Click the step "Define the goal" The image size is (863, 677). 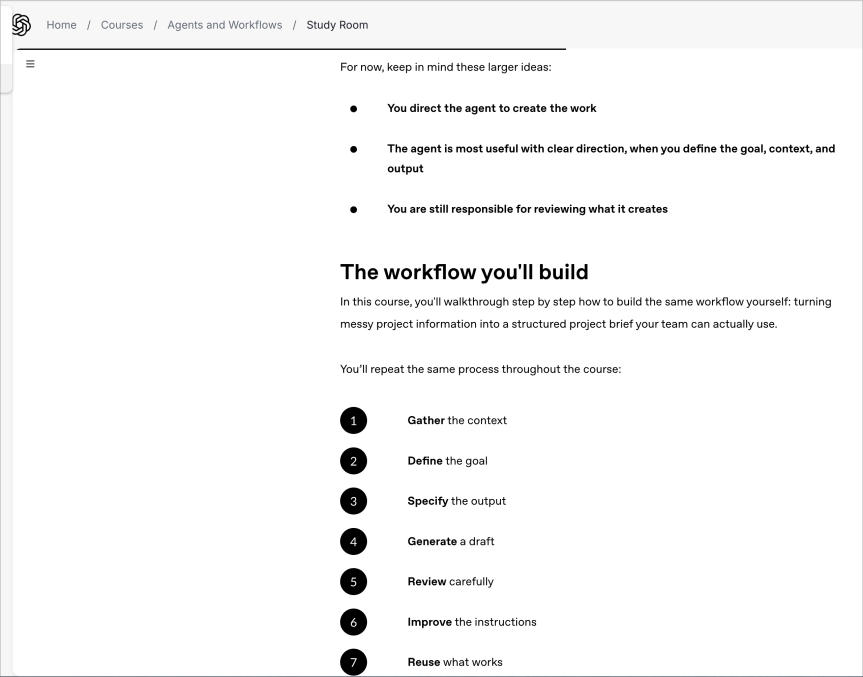tap(447, 461)
